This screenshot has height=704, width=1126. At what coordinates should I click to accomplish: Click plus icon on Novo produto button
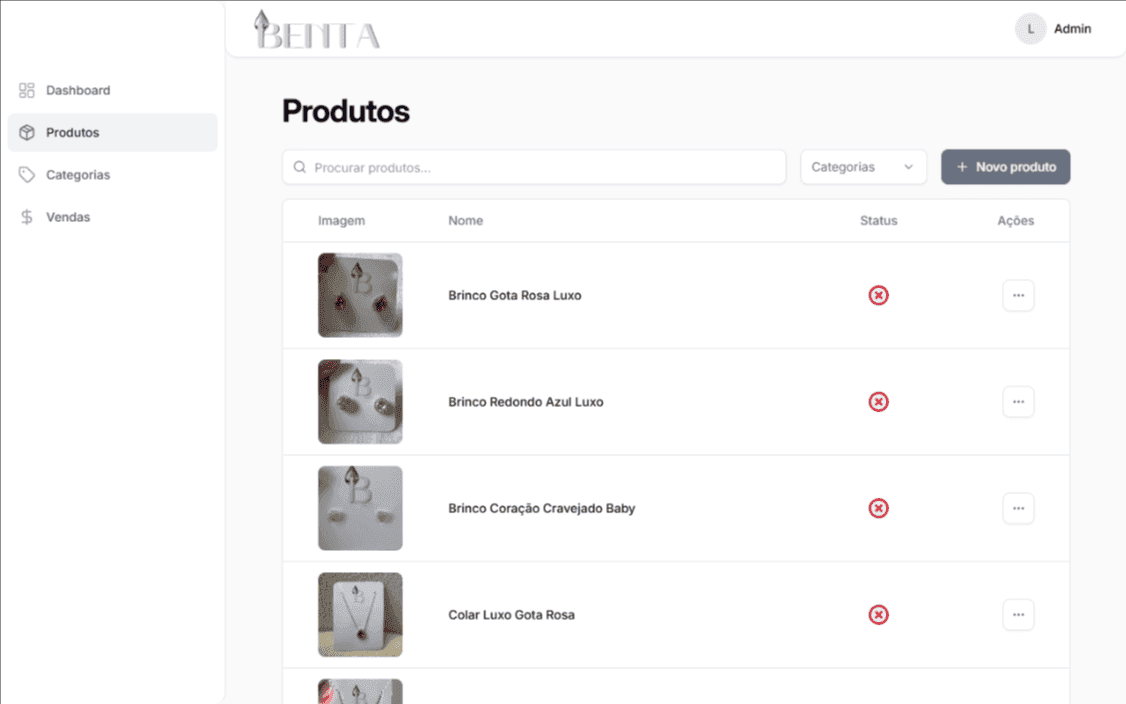click(x=962, y=168)
